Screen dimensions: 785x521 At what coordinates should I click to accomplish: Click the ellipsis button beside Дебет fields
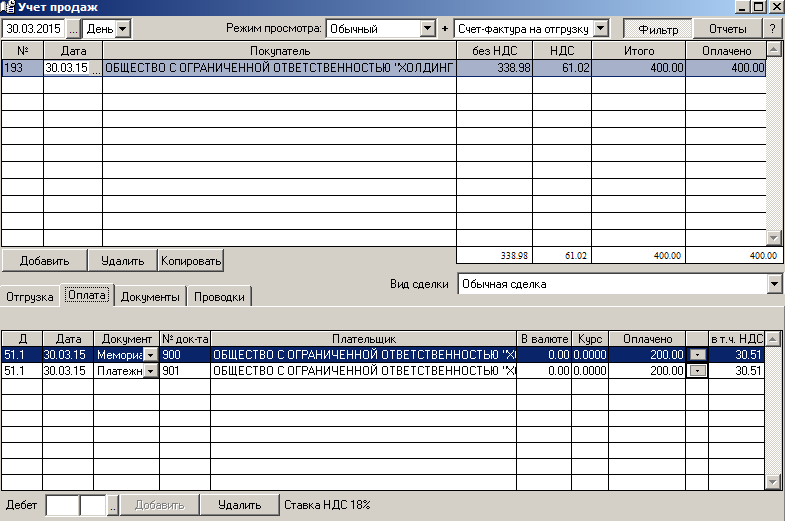point(113,506)
